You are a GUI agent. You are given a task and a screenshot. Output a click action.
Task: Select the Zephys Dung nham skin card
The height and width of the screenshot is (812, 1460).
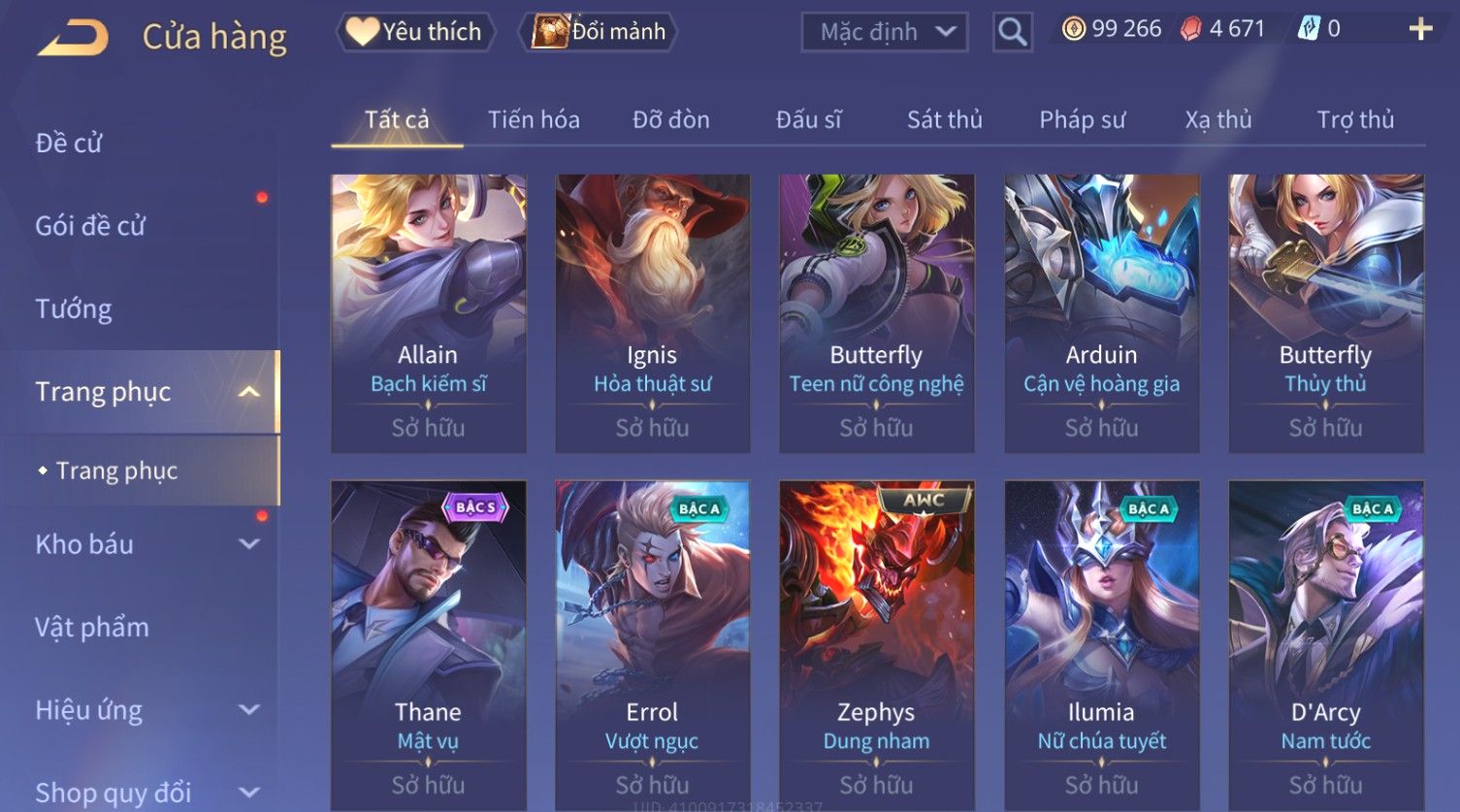(877, 645)
